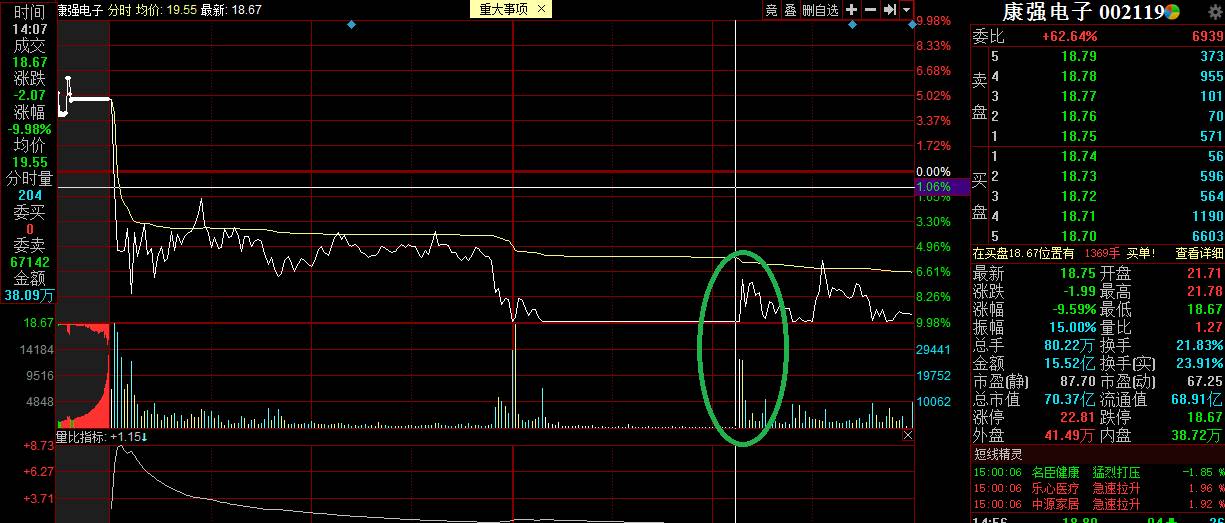
Task: Open 查看详细 order details link
Action: pos(1198,253)
